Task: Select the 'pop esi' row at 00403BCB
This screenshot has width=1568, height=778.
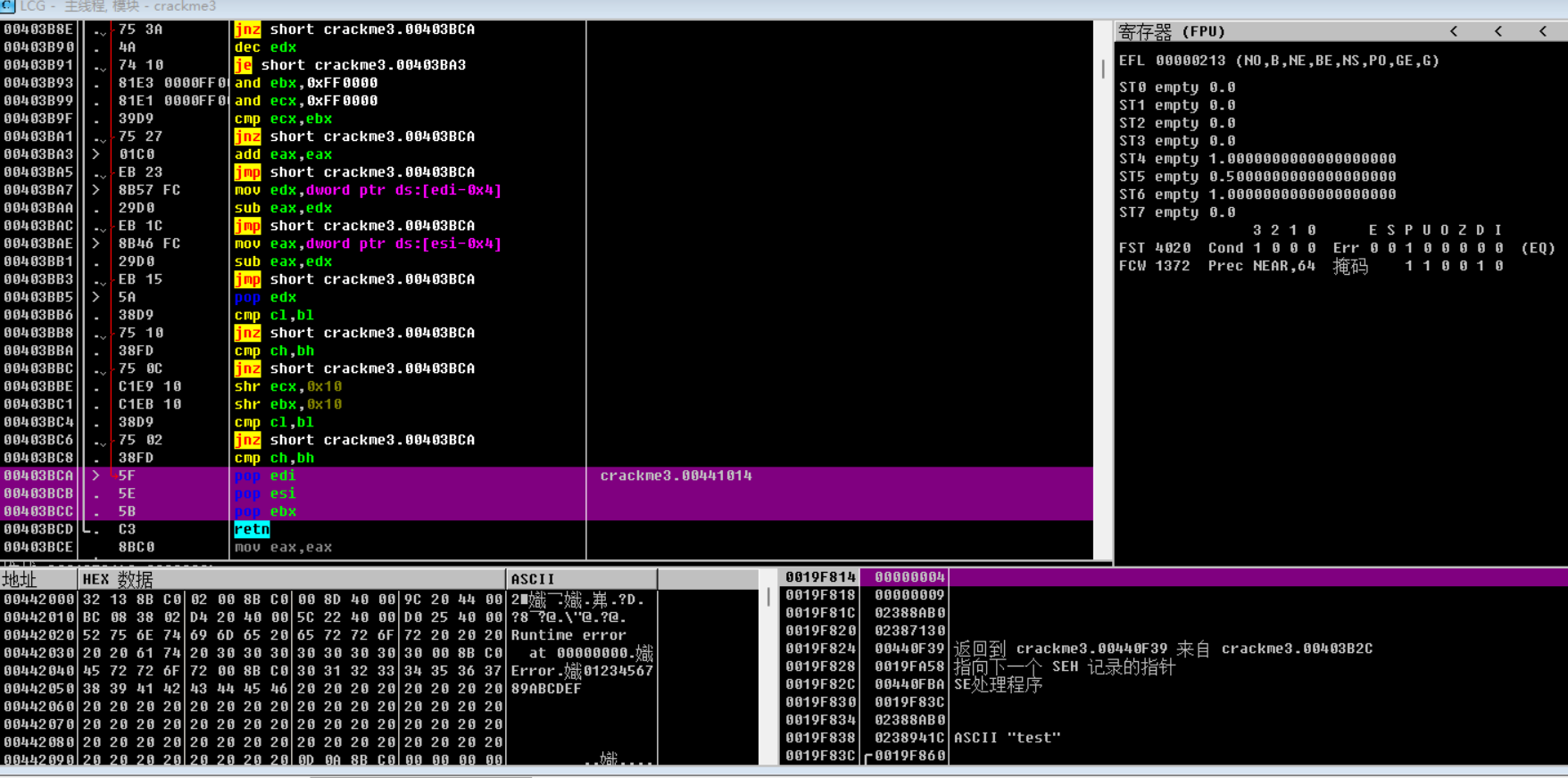Action: pos(546,493)
